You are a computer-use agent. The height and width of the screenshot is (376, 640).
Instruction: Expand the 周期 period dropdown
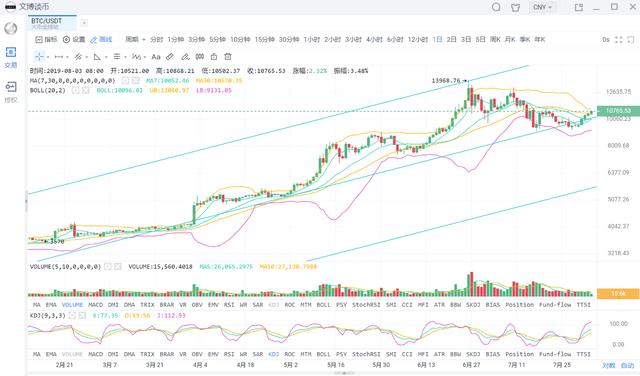(135, 40)
